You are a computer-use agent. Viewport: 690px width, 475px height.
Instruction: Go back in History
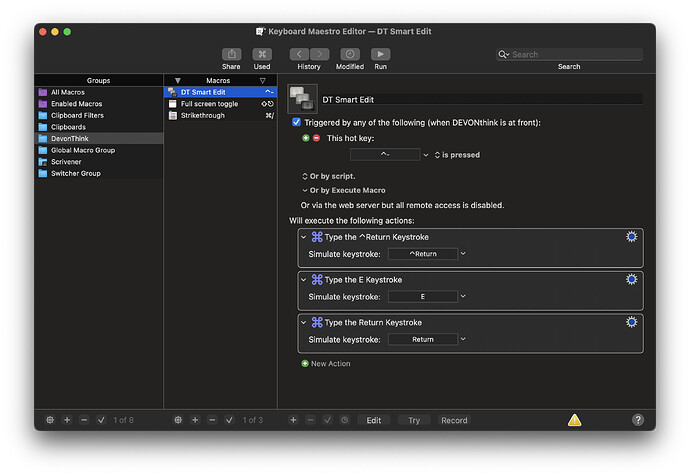pyautogui.click(x=299, y=54)
